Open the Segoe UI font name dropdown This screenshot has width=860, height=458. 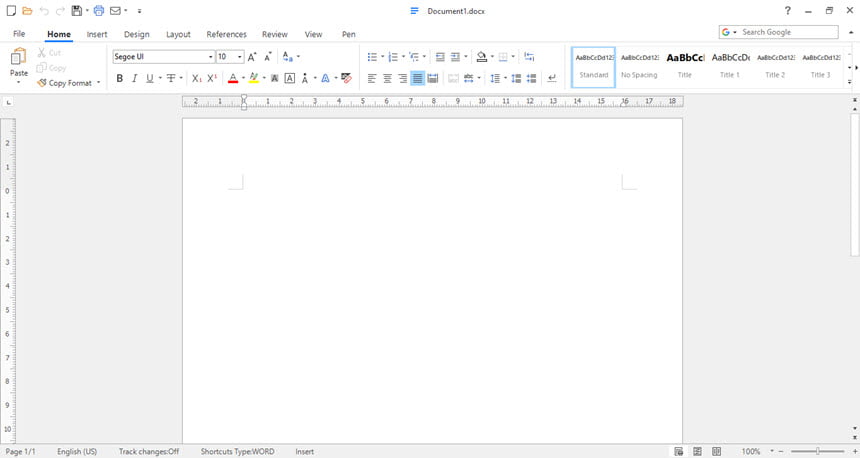point(210,56)
